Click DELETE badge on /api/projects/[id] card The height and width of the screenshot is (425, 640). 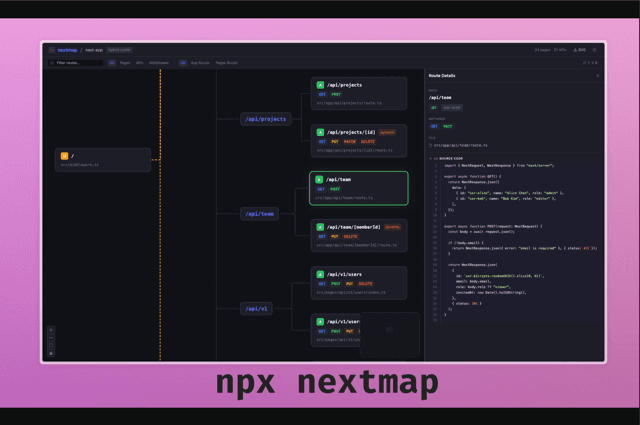point(368,142)
